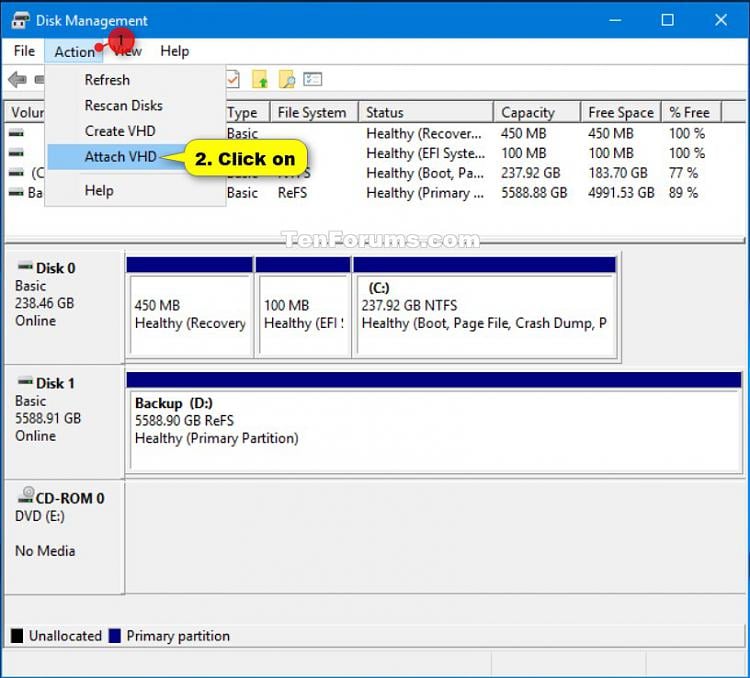Select the 450 MB Recovery partition block
The height and width of the screenshot is (678, 750).
190,307
